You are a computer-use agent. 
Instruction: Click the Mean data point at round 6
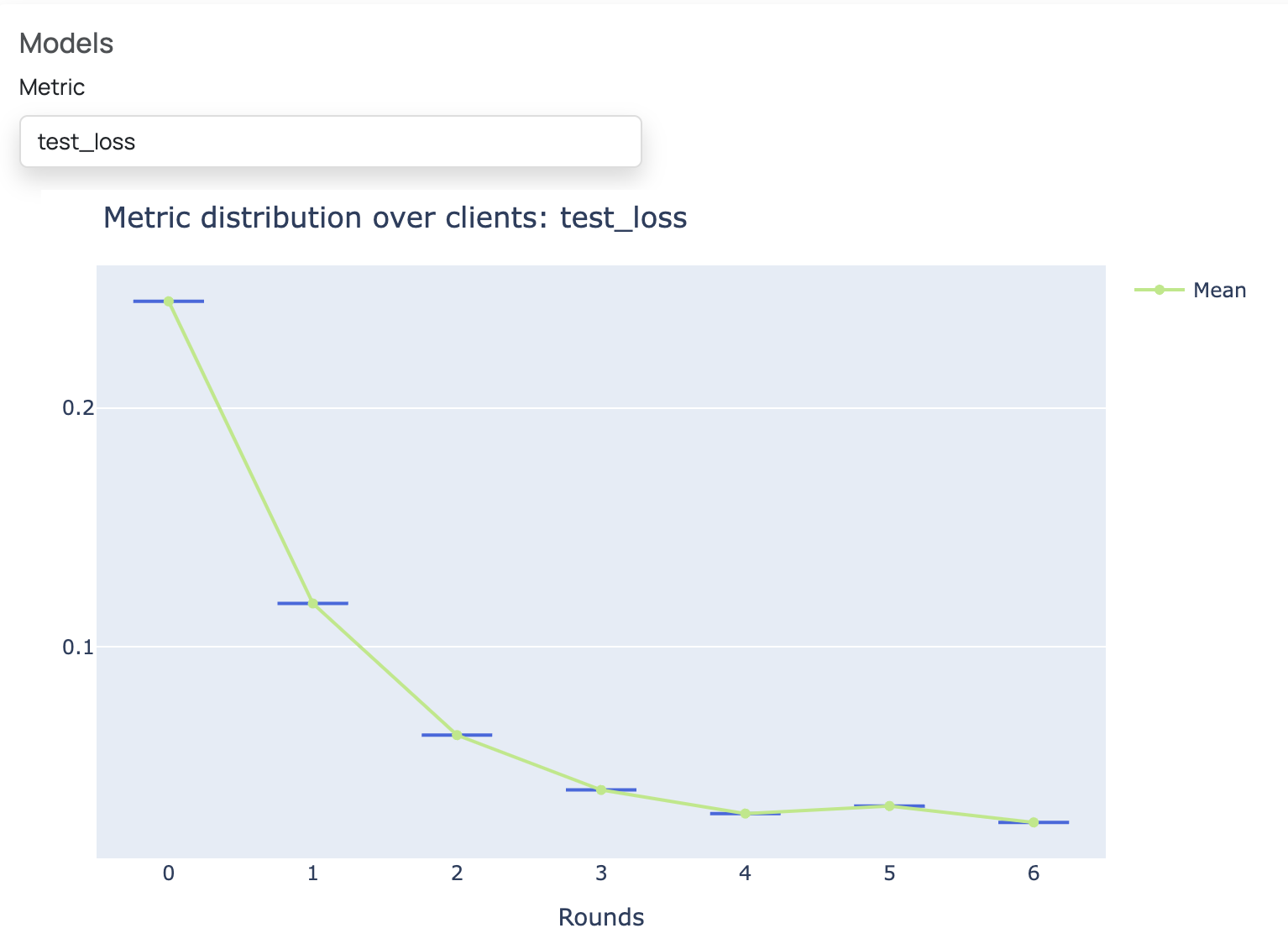[1034, 822]
